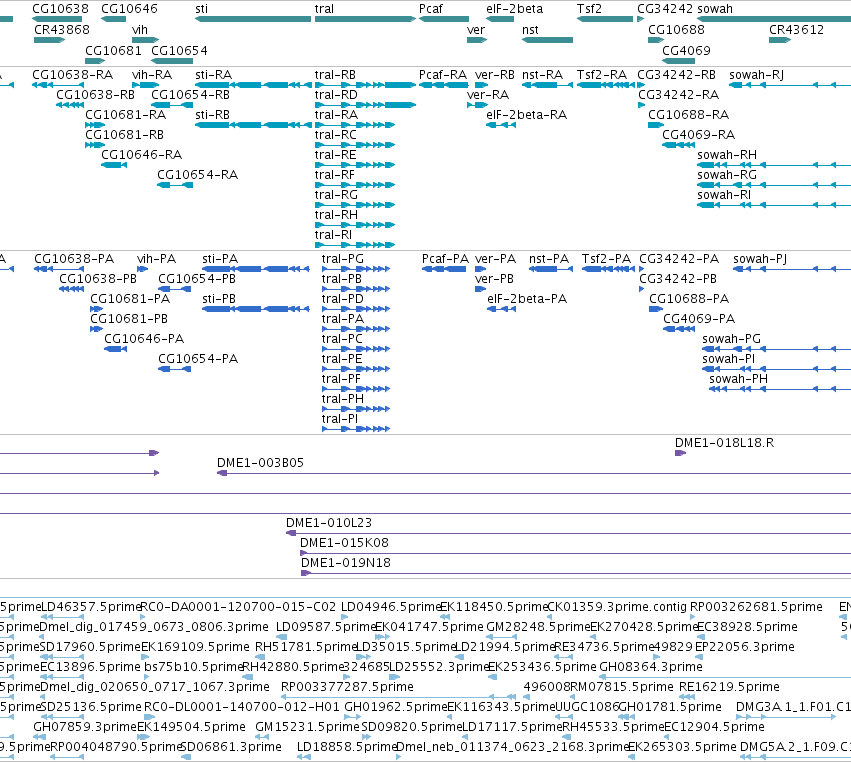Click transcript tral-RI label
Screen dimensions: 851x762
coord(333,234)
